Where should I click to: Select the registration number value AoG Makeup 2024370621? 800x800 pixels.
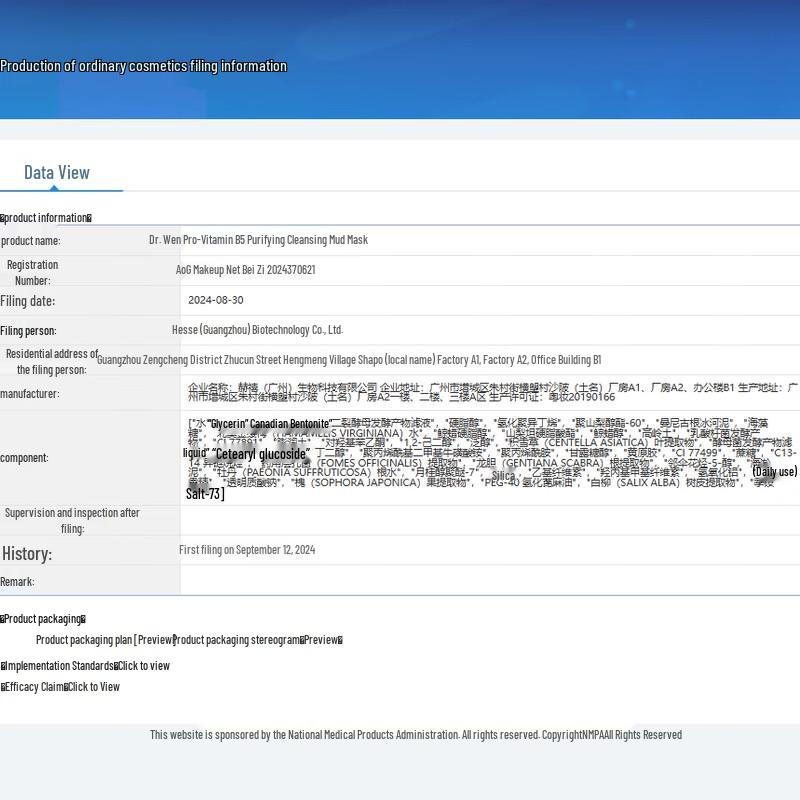[245, 270]
